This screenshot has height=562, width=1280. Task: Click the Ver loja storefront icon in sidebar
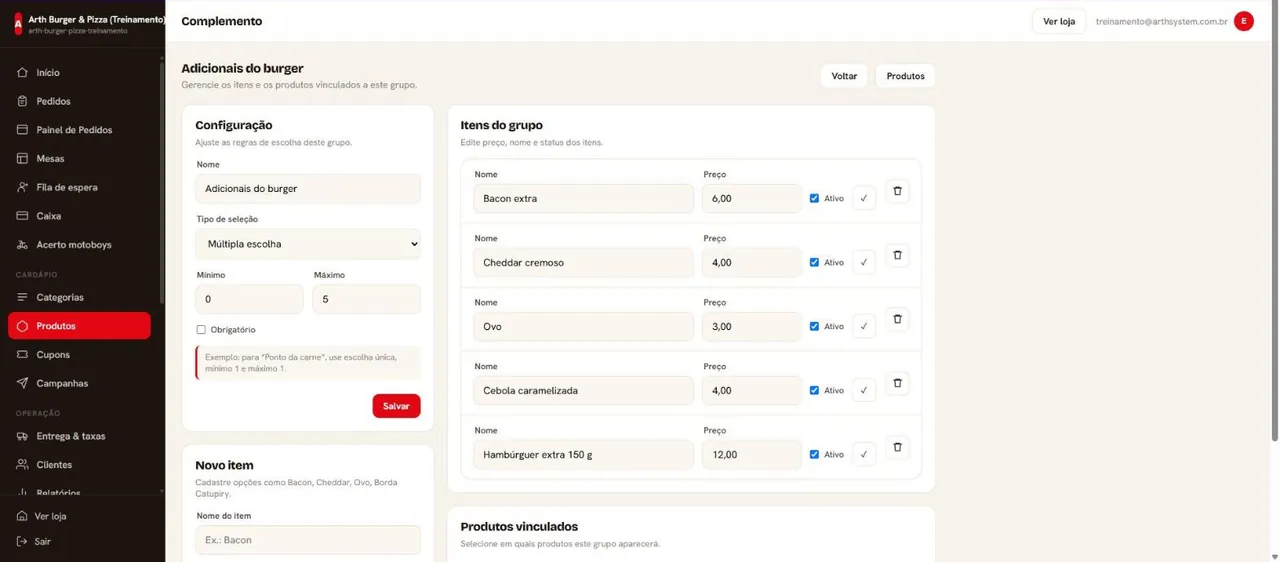point(22,516)
